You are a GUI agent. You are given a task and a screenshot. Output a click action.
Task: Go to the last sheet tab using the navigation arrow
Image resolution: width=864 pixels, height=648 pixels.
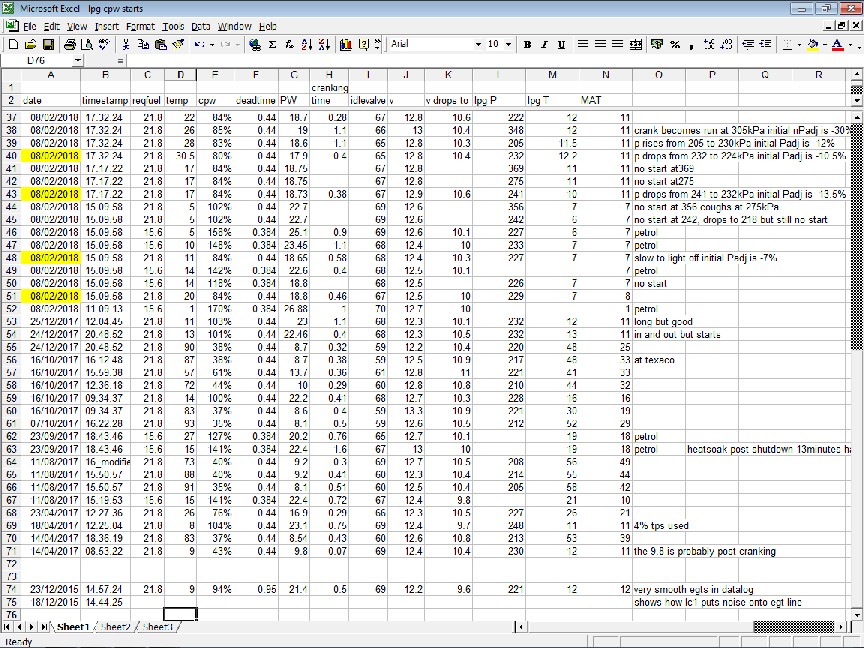[44, 627]
